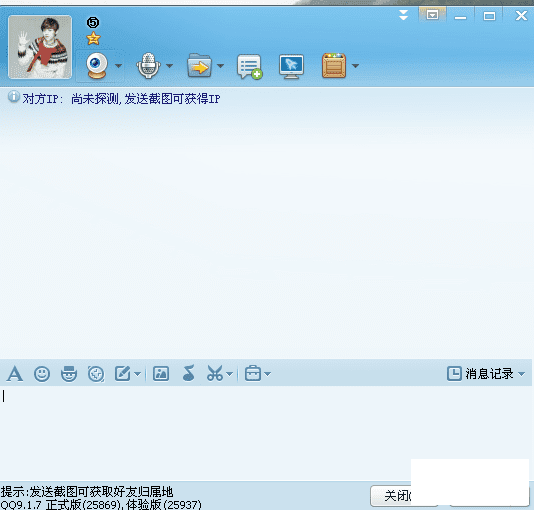Image resolution: width=534 pixels, height=510 pixels.
Task: Click the contact's avatar photo
Action: [40, 47]
